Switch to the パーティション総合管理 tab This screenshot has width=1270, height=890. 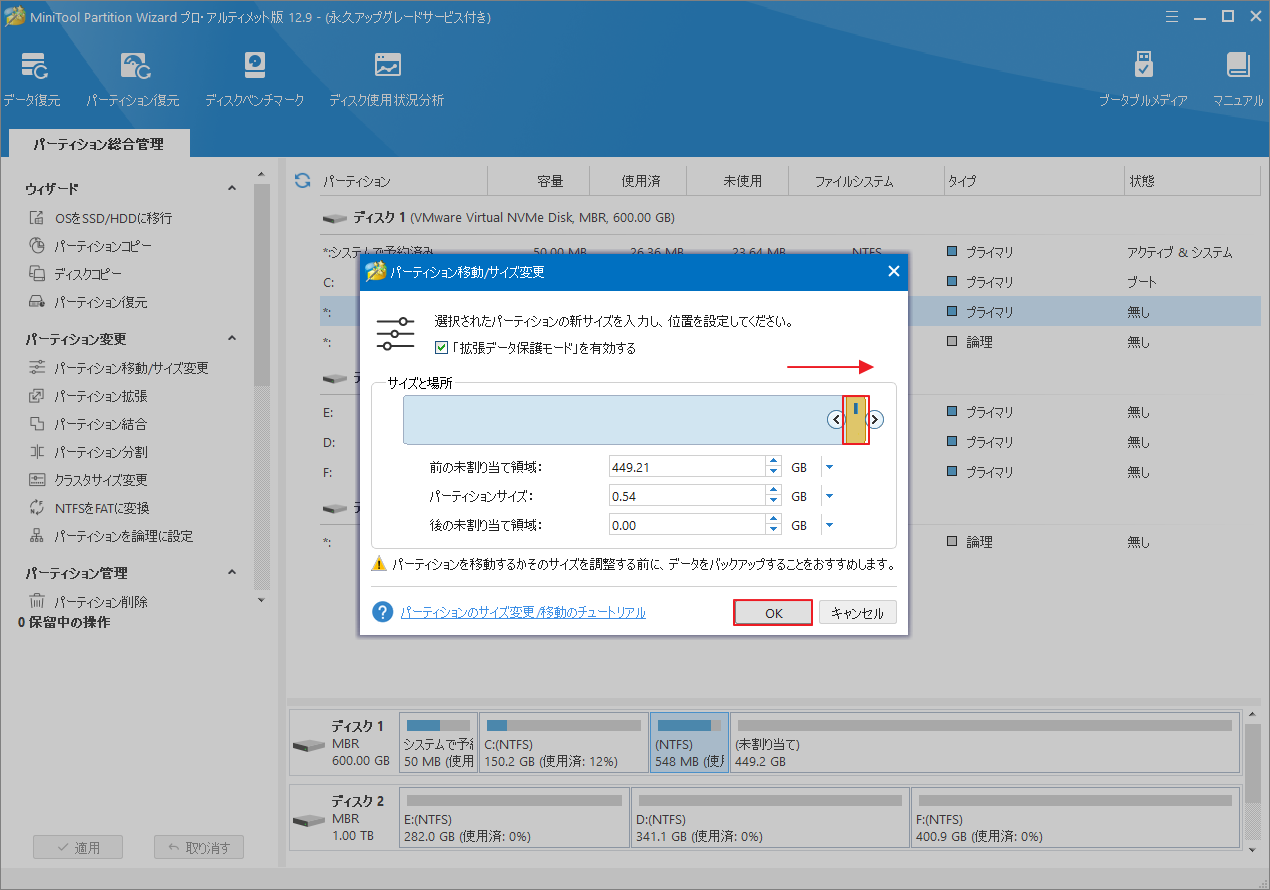(98, 143)
